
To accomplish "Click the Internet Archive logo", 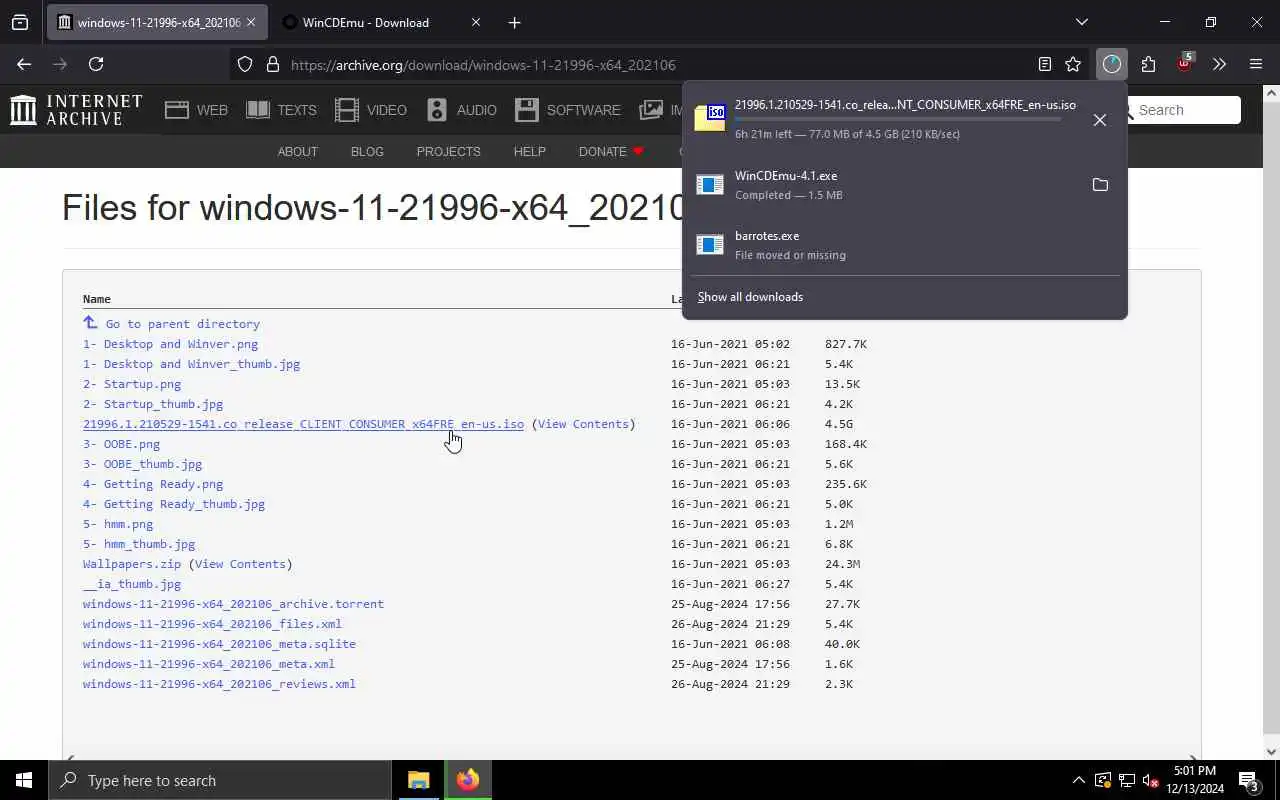I will click(x=76, y=110).
